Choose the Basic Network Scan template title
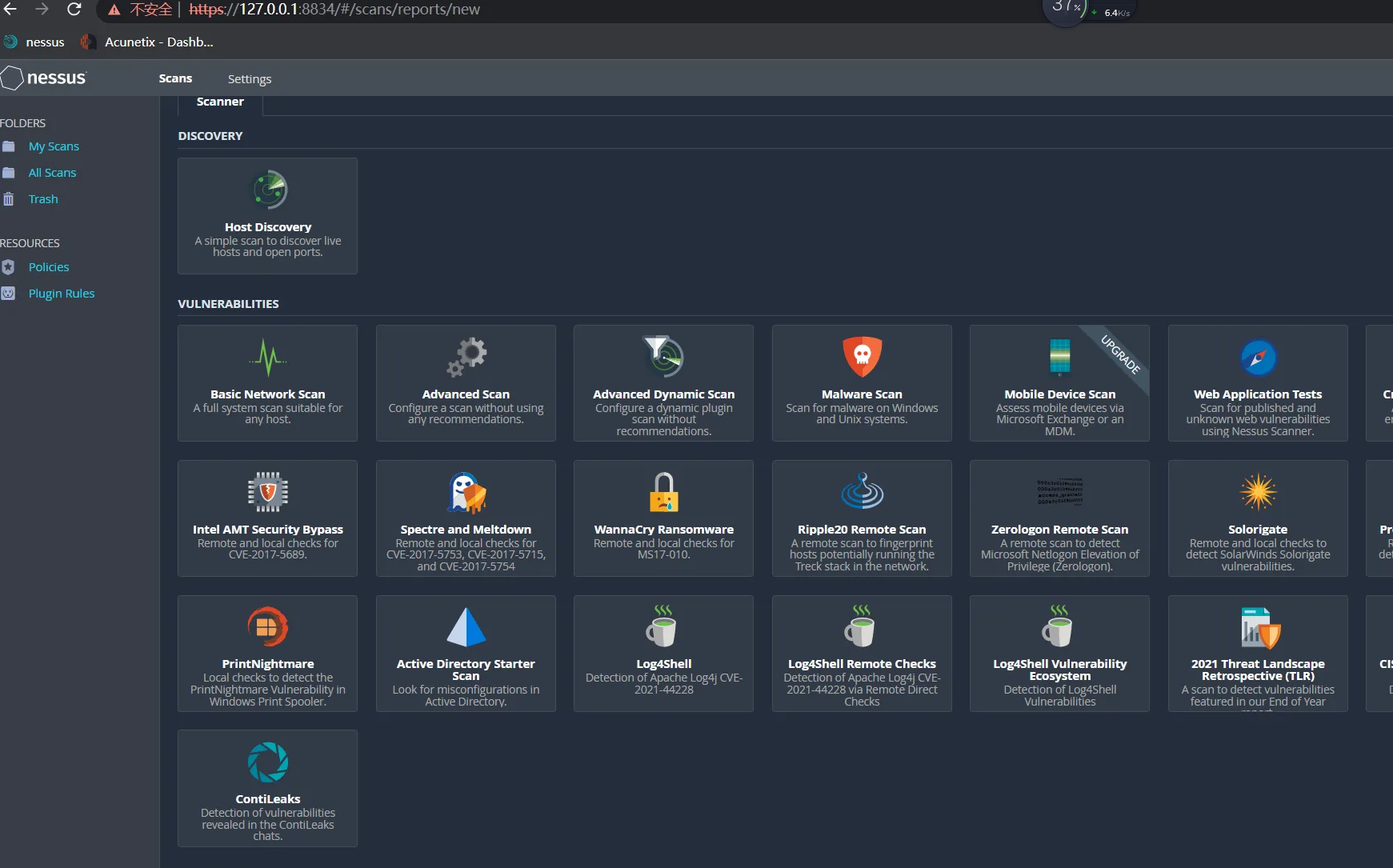Screen dimensions: 1393x868 pyautogui.click(x=268, y=394)
